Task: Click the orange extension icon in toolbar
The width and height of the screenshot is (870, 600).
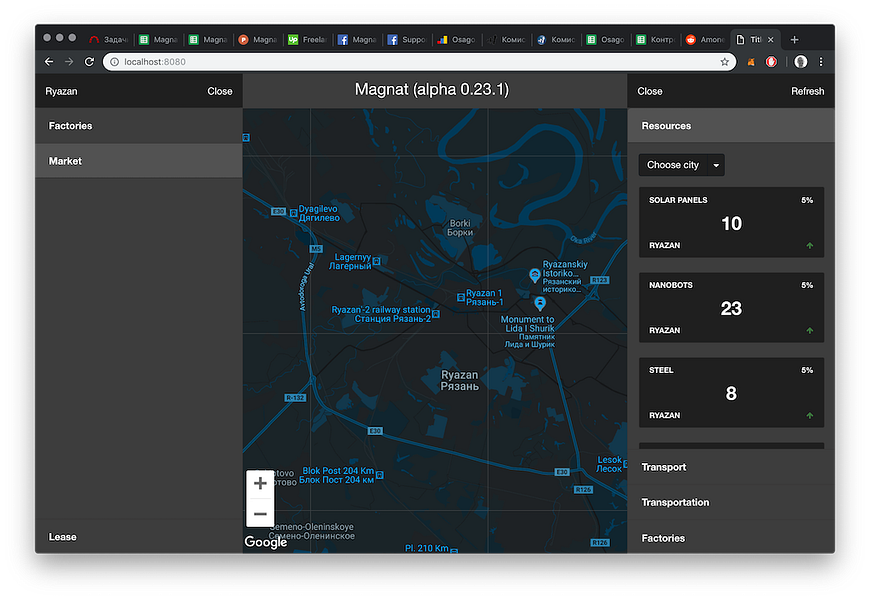Action: (751, 62)
